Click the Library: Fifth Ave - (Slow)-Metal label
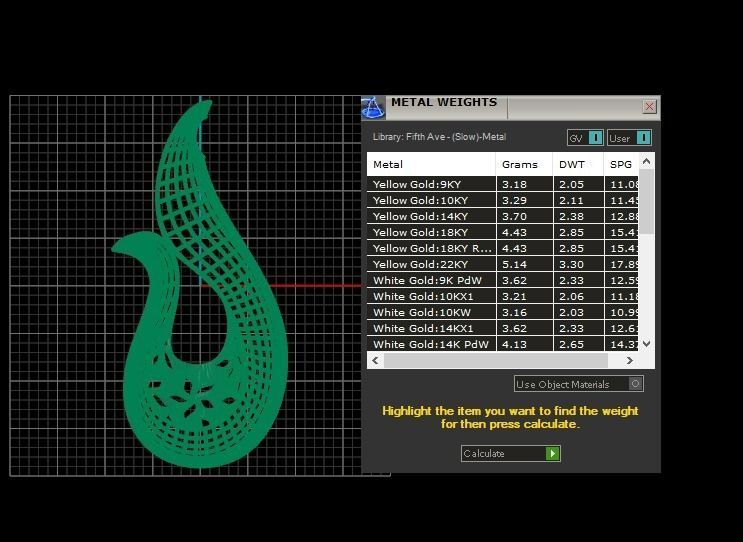The height and width of the screenshot is (542, 743). point(439,137)
